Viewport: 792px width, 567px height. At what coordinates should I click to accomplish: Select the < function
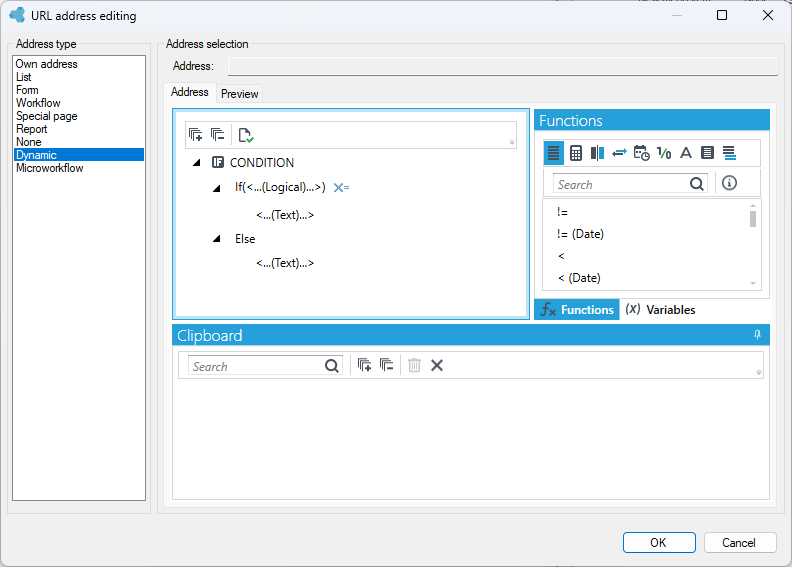tap(561, 256)
